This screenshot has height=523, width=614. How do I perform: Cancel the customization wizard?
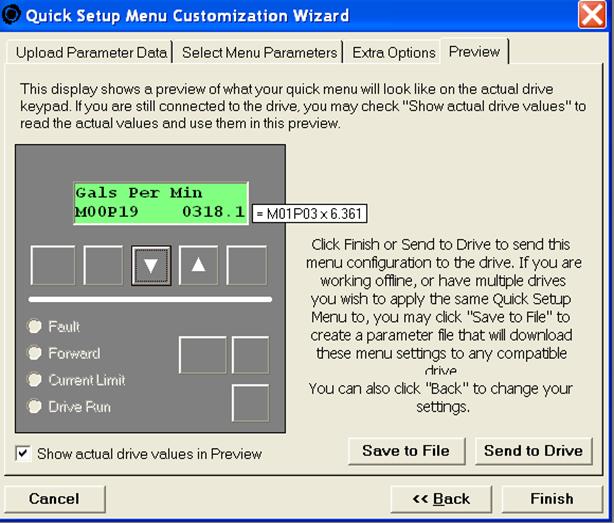[x=54, y=498]
